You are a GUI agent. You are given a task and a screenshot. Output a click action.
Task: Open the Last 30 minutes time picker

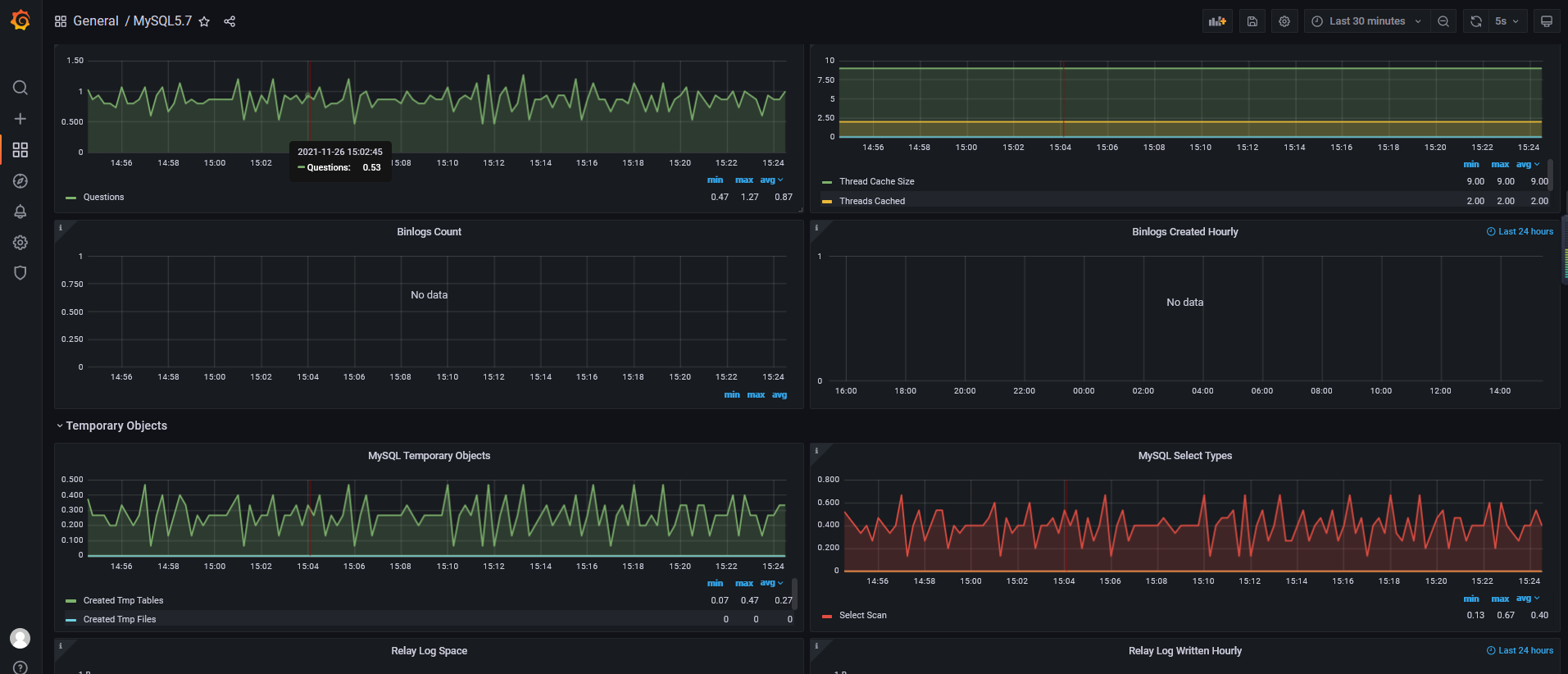[x=1366, y=21]
